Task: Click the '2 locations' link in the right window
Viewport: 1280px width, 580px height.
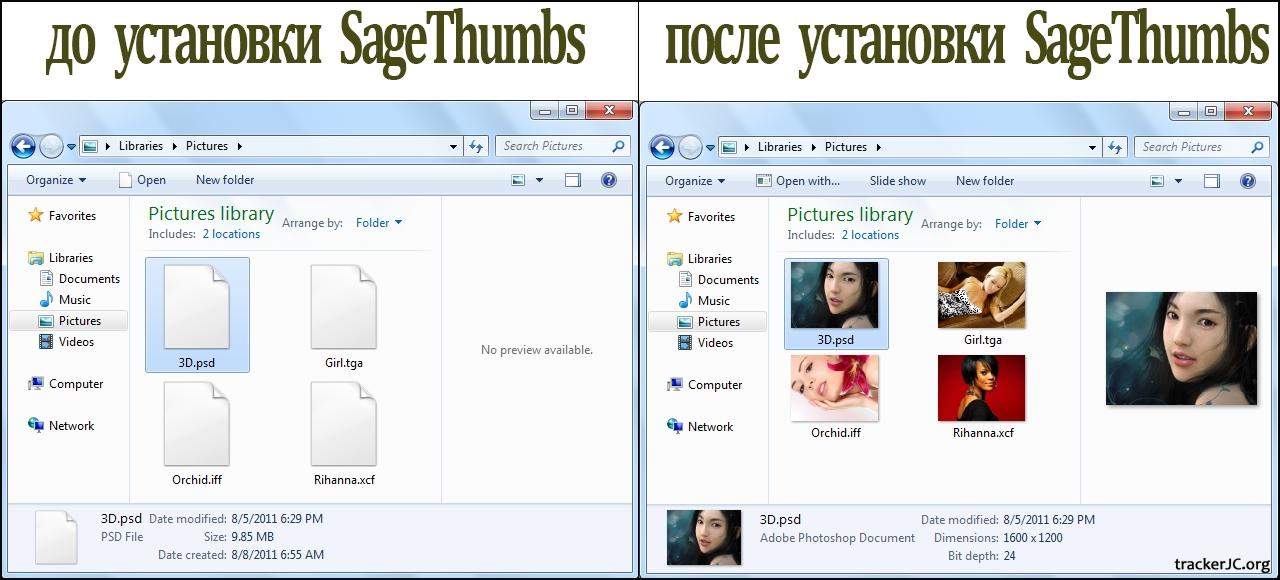Action: tap(870, 235)
